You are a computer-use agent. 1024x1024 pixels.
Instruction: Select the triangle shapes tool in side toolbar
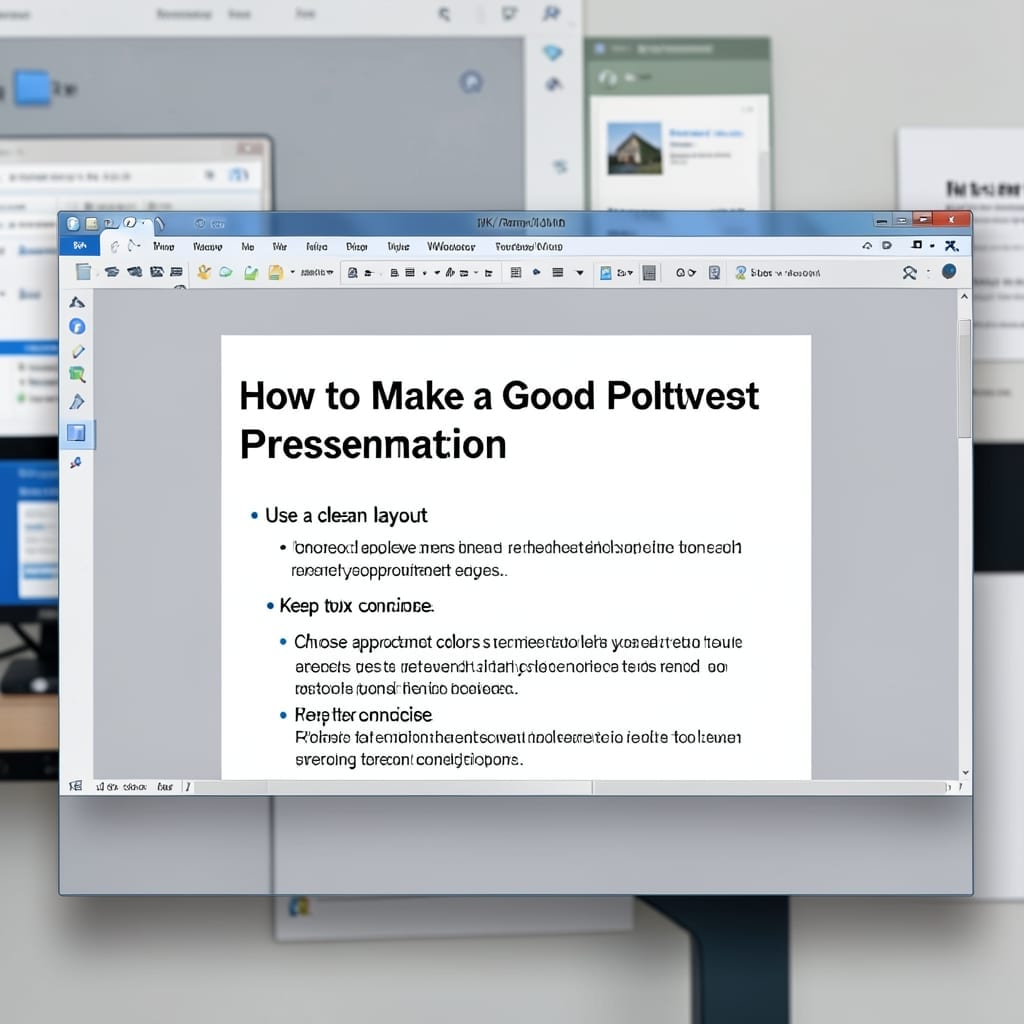pyautogui.click(x=77, y=302)
